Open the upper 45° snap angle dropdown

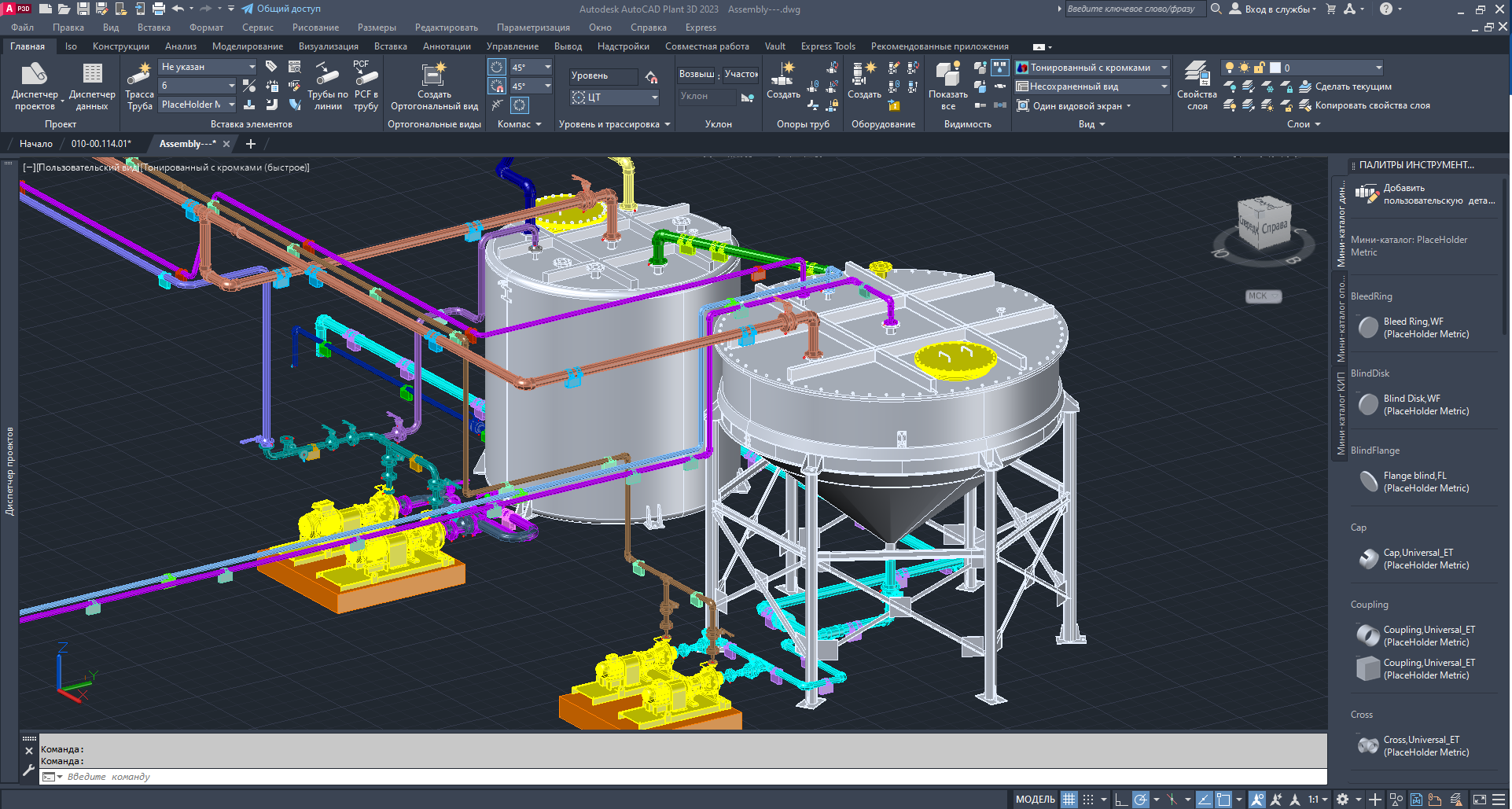pos(532,68)
